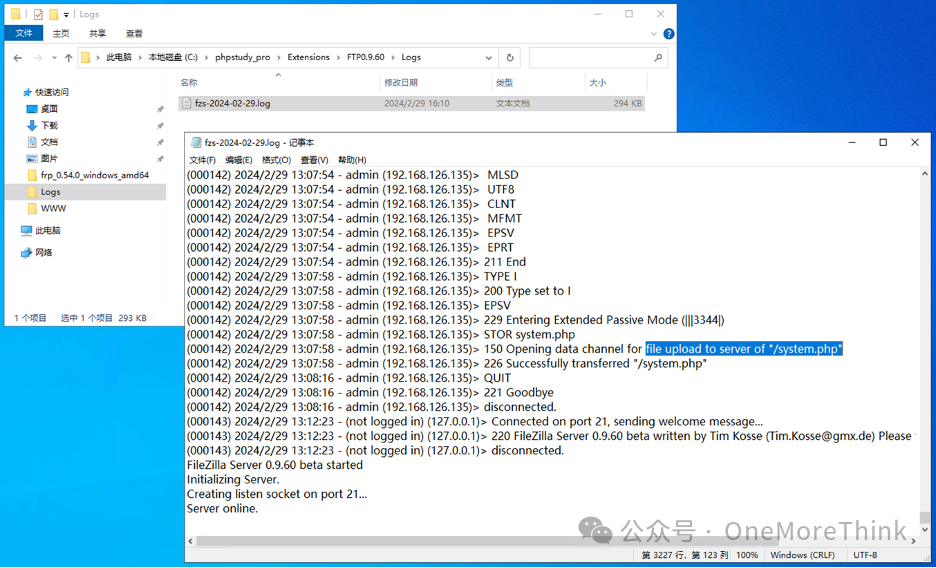Click the Explorer back arrow button
936x568 pixels.
point(18,58)
